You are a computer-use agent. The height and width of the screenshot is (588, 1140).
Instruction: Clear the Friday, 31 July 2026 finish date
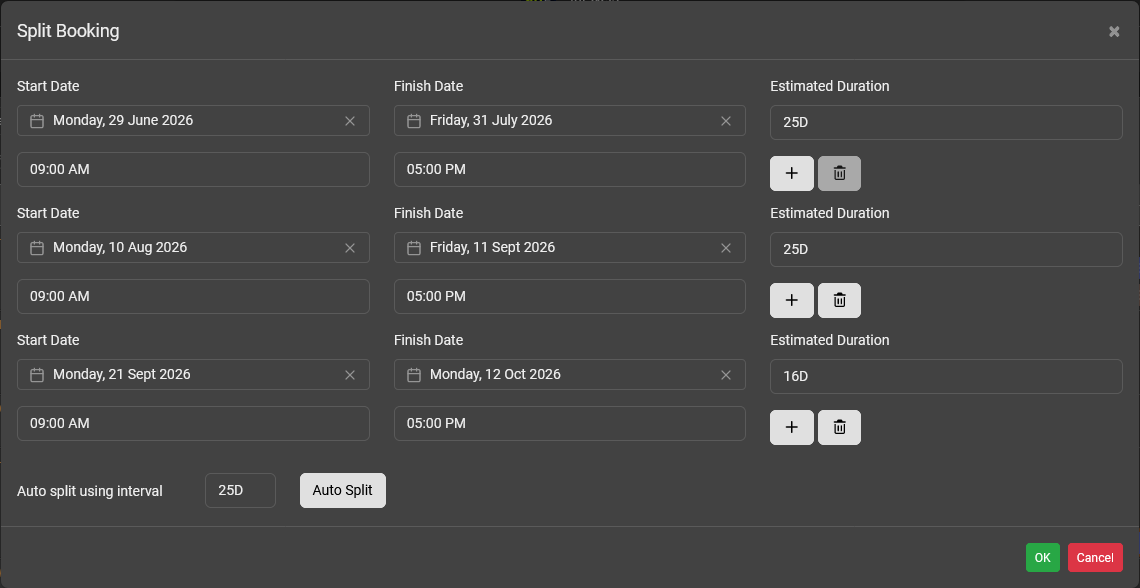click(x=726, y=121)
